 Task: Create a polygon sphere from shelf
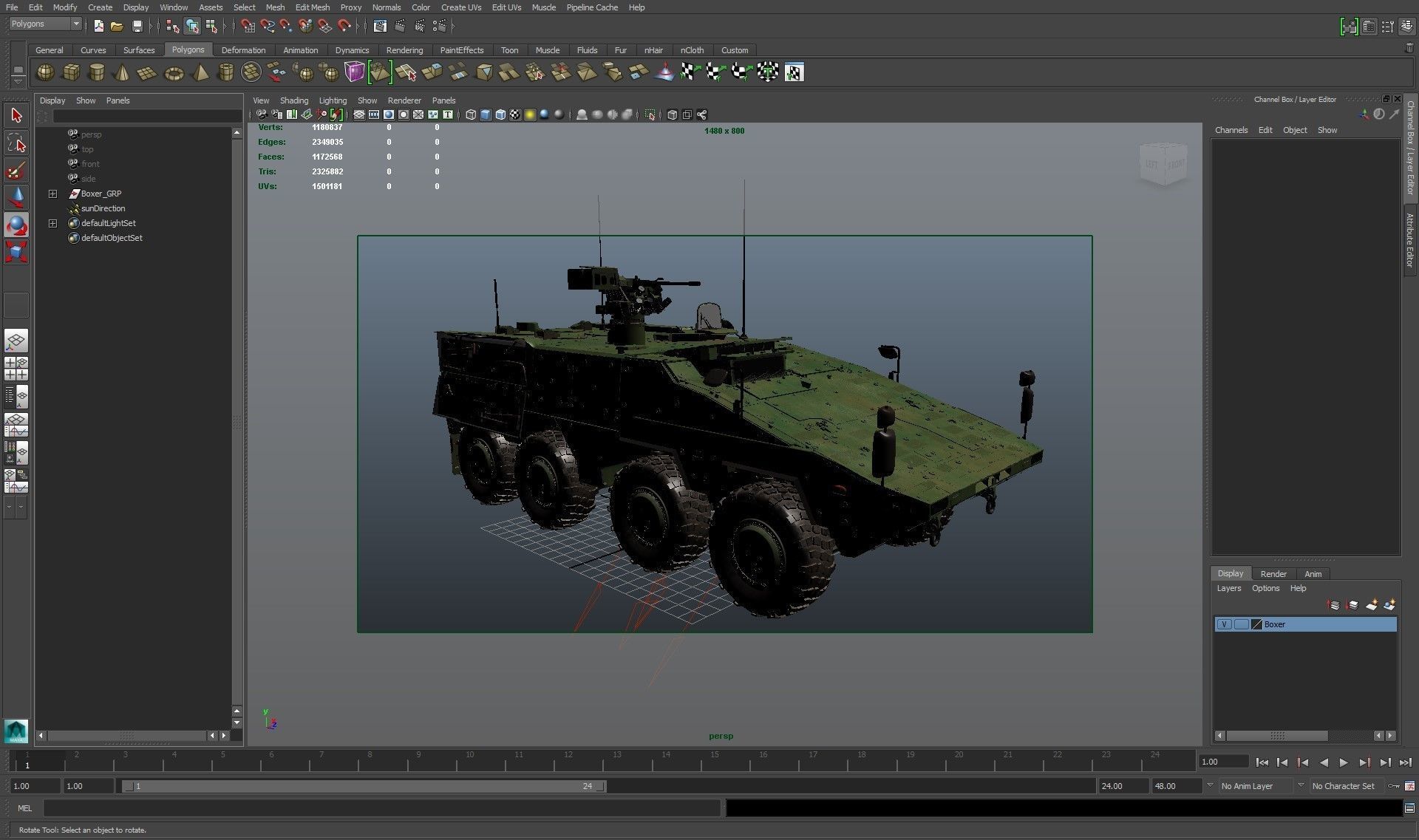point(45,72)
